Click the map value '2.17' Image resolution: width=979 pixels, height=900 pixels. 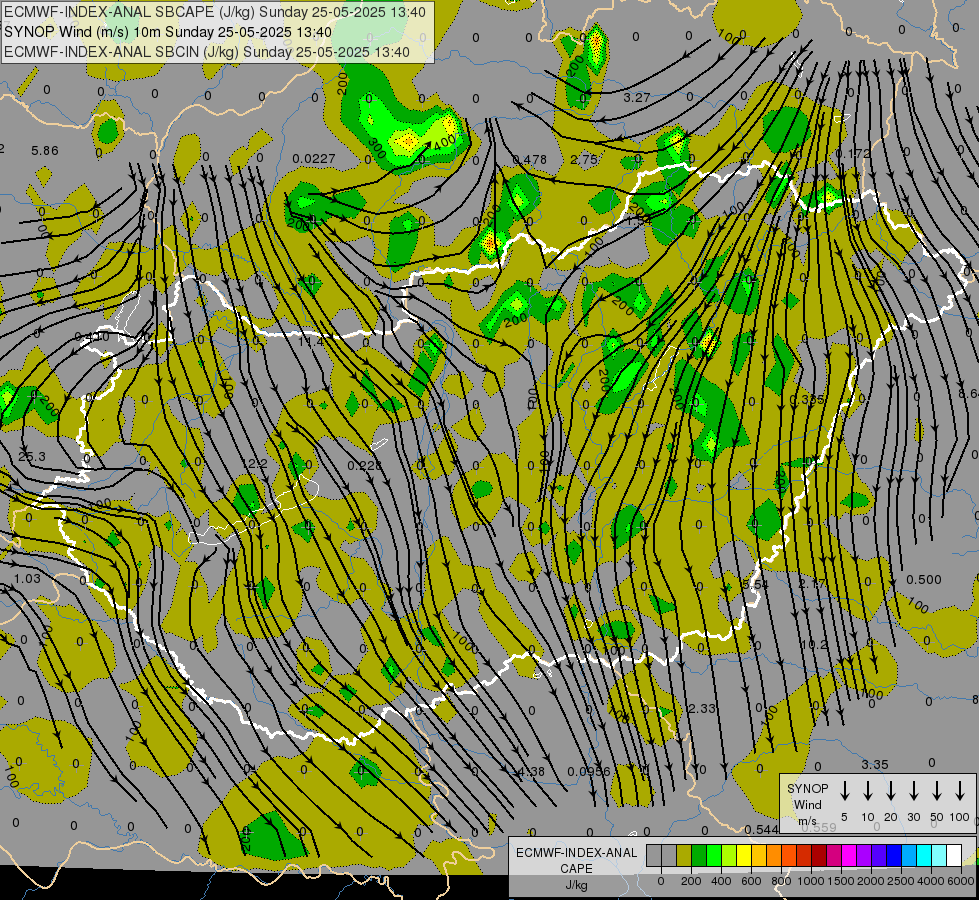tap(812, 583)
